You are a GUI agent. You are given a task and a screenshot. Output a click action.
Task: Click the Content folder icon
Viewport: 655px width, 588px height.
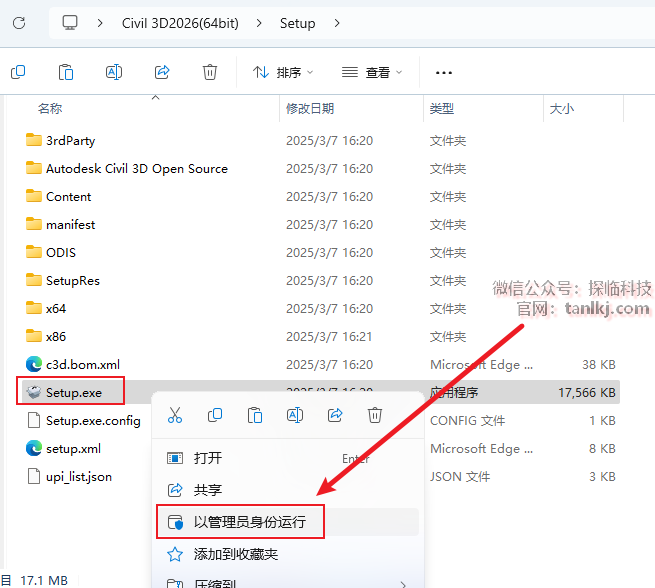pos(34,196)
